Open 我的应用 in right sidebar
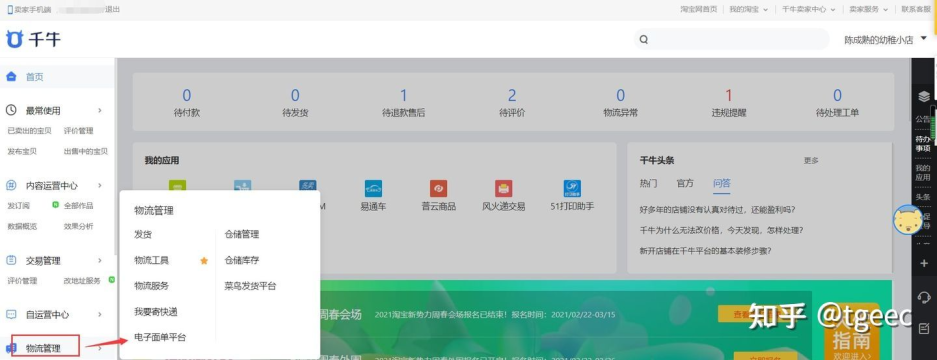Screen dimensions: 937x360 pos(923,173)
